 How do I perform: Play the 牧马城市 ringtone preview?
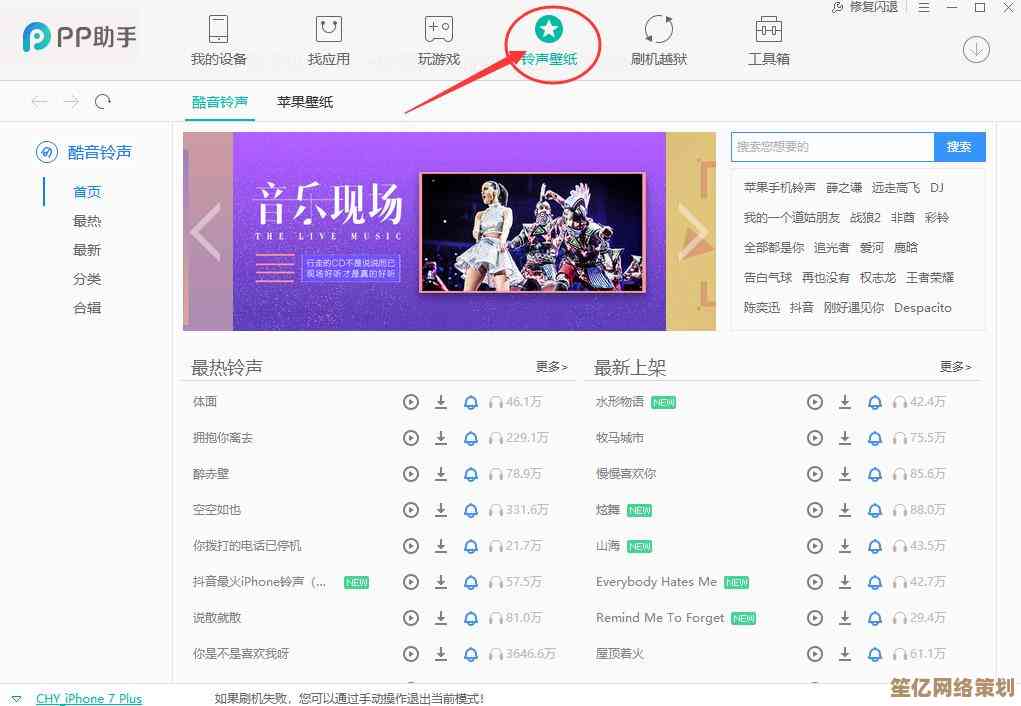click(815, 438)
